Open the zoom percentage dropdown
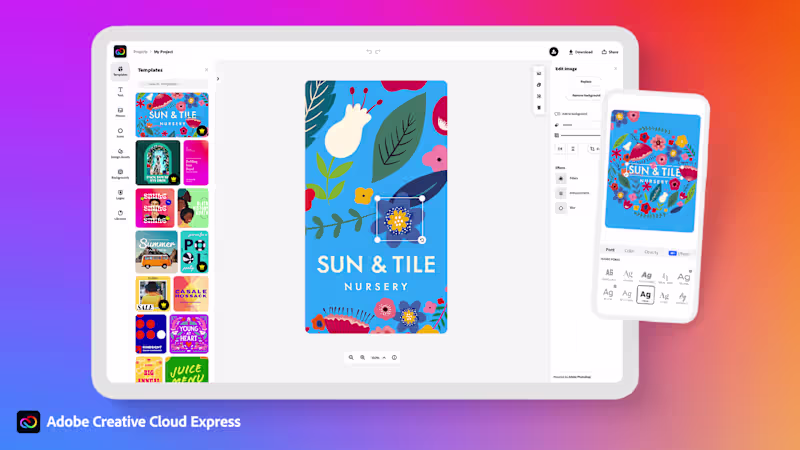Screen dimensions: 800x450 [378, 358]
